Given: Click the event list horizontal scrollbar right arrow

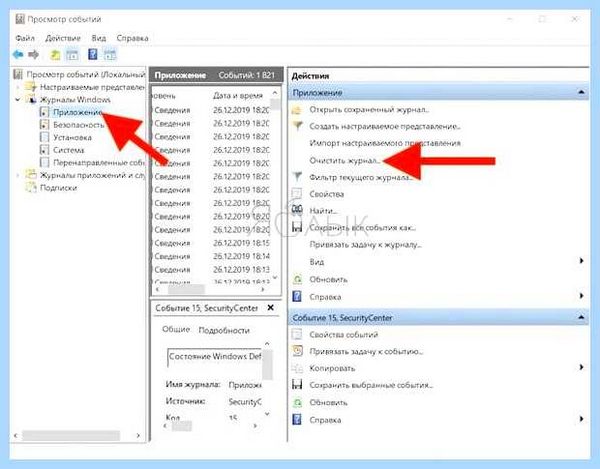Looking at the screenshot, I should point(263,290).
